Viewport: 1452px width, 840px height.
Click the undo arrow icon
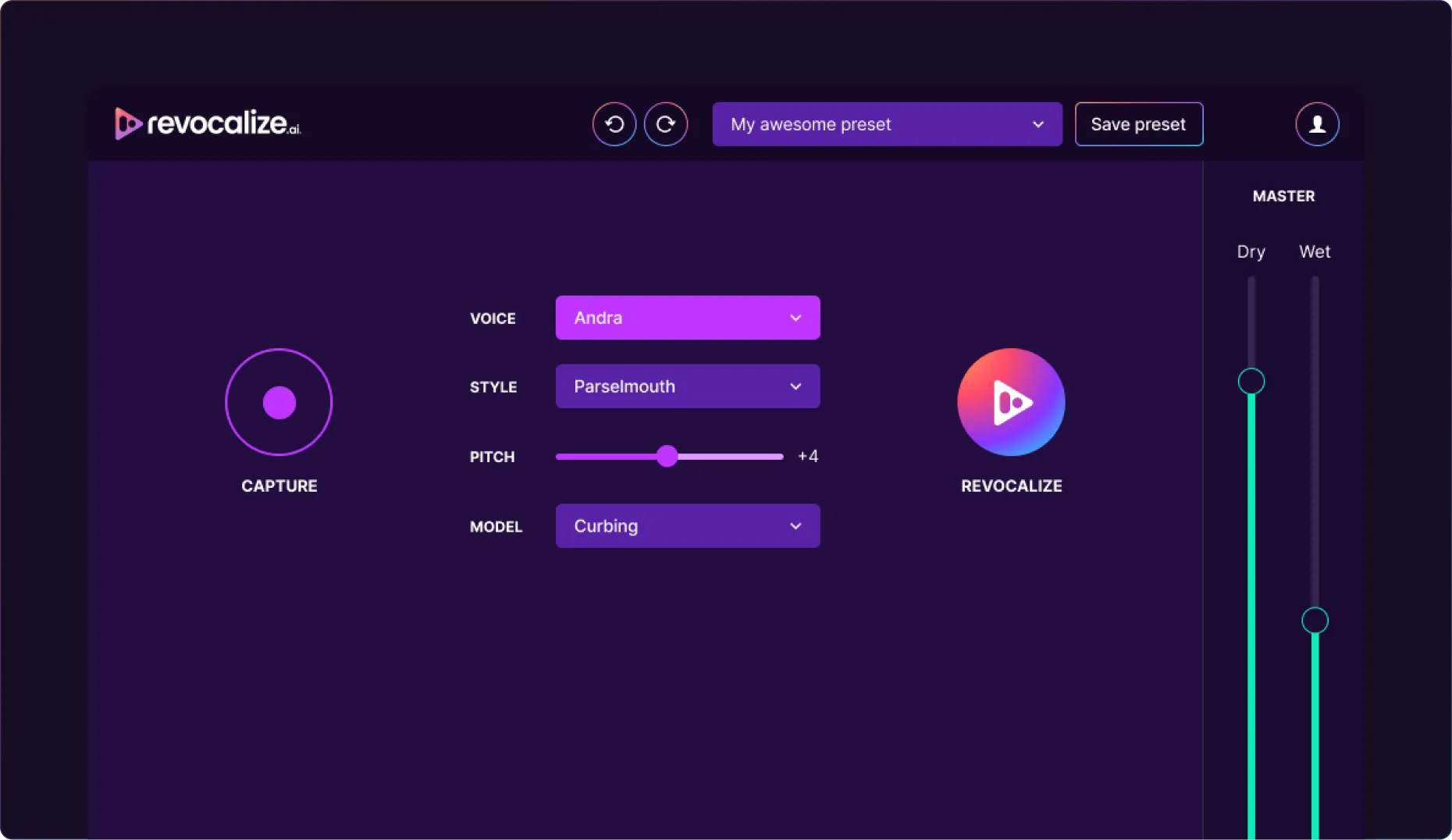614,123
